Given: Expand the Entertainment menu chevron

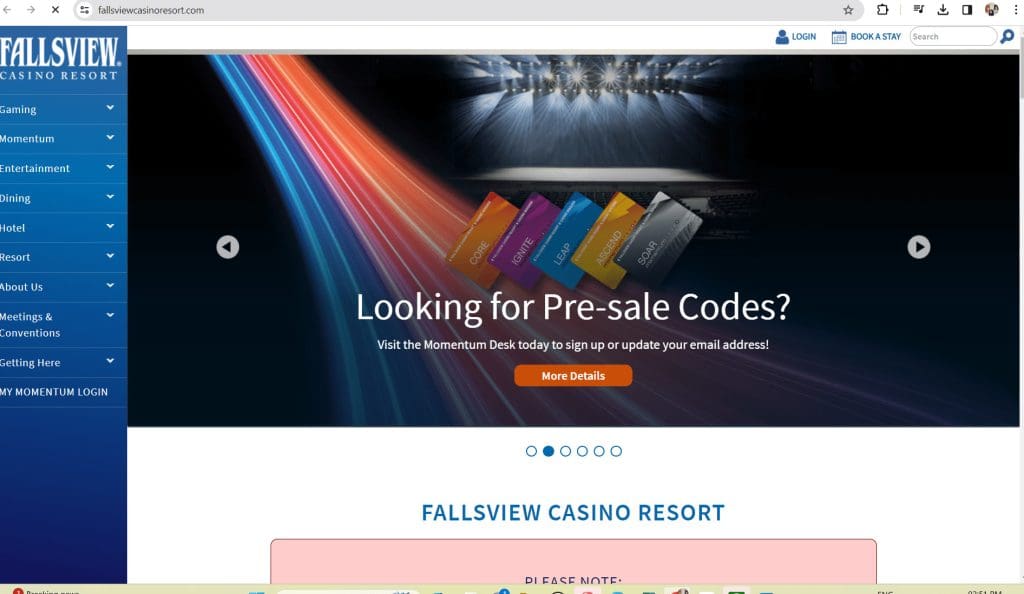Looking at the screenshot, I should click(x=110, y=167).
